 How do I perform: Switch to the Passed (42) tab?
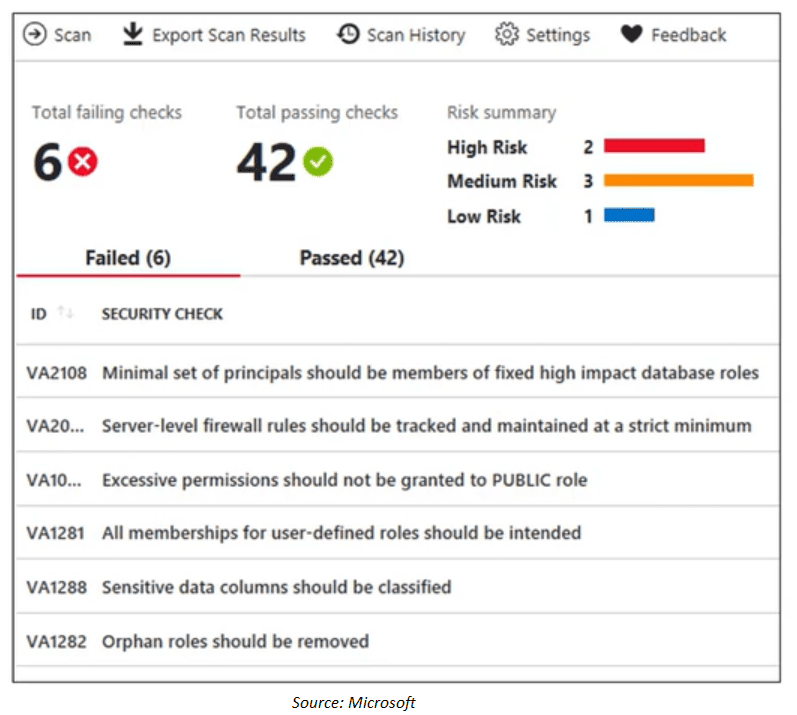tap(352, 258)
